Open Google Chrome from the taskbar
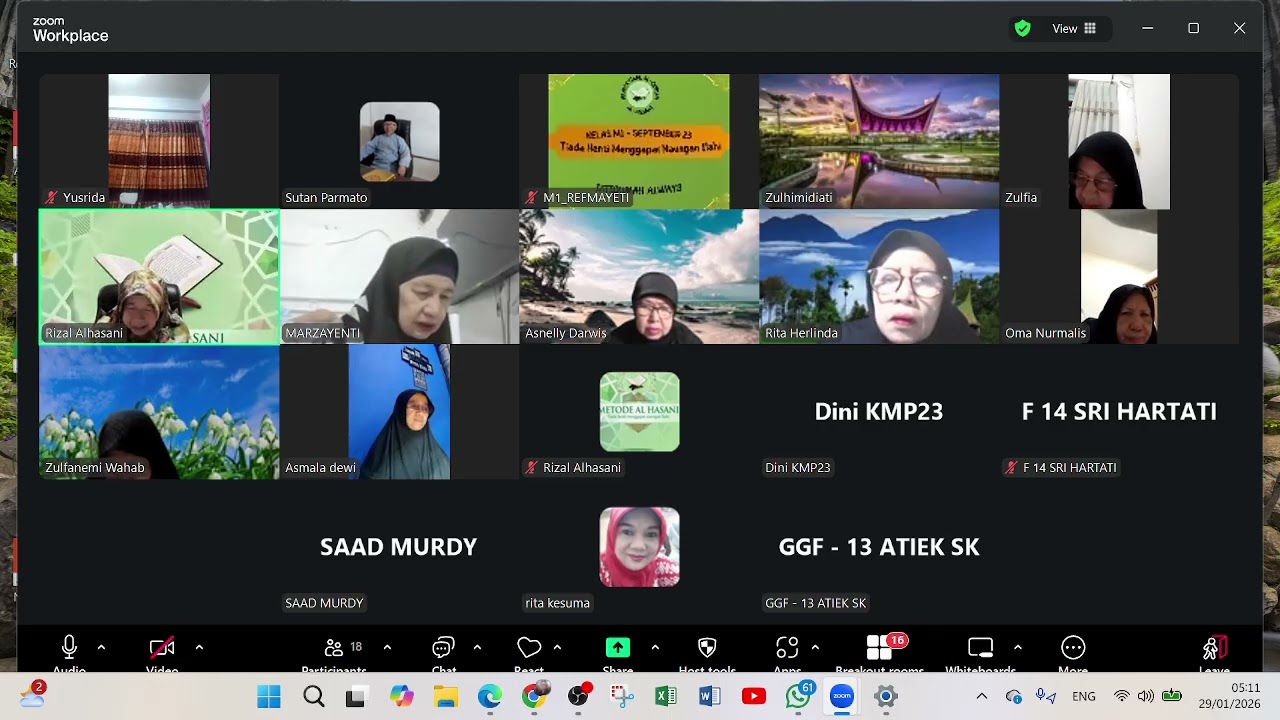The image size is (1280, 720). pos(534,696)
